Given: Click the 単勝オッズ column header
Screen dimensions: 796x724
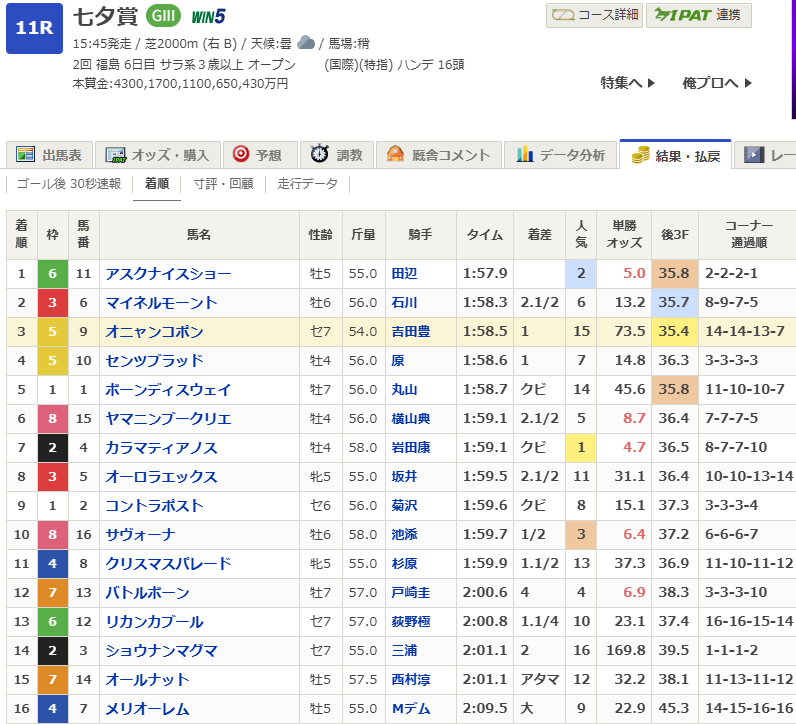Looking at the screenshot, I should click(624, 235).
